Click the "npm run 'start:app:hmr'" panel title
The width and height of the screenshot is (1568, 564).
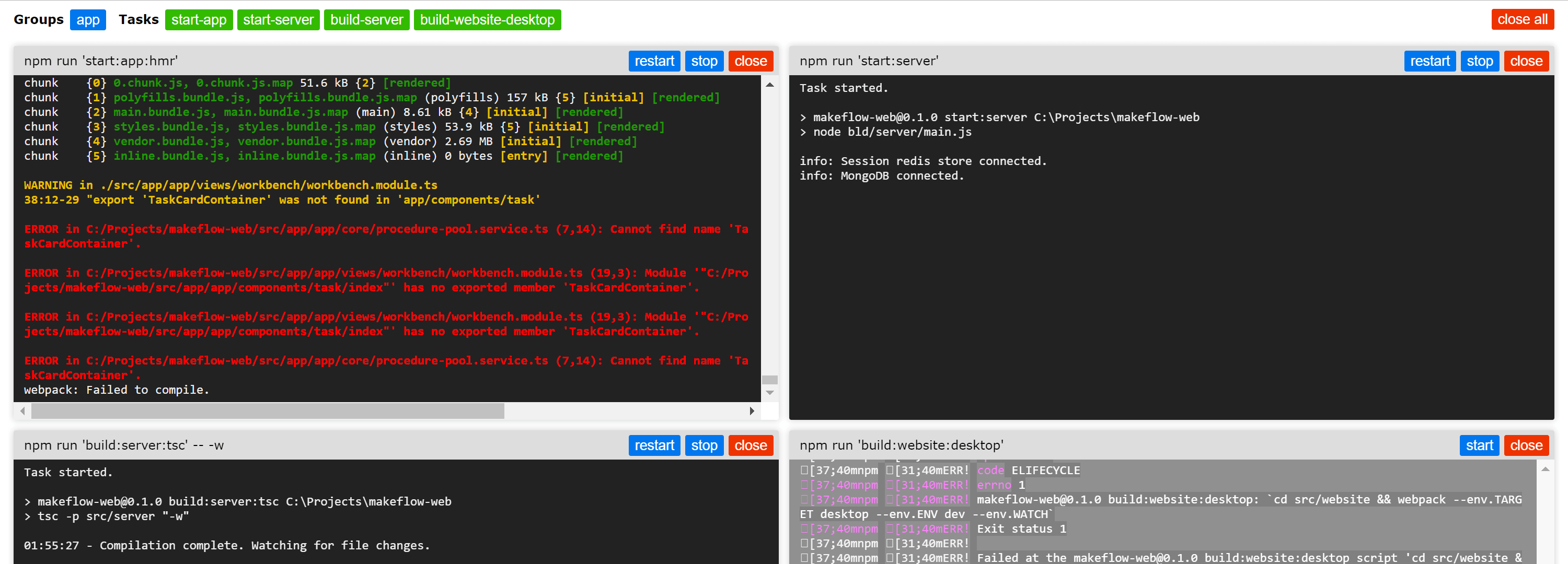101,61
